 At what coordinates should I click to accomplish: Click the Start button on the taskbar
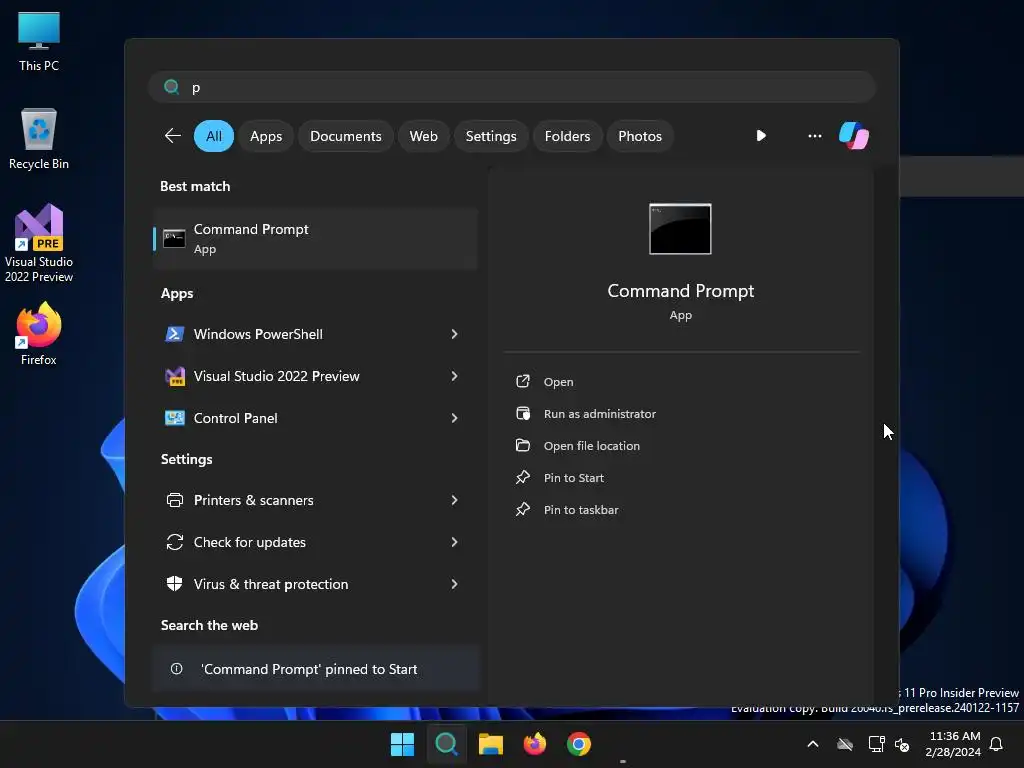[402, 744]
